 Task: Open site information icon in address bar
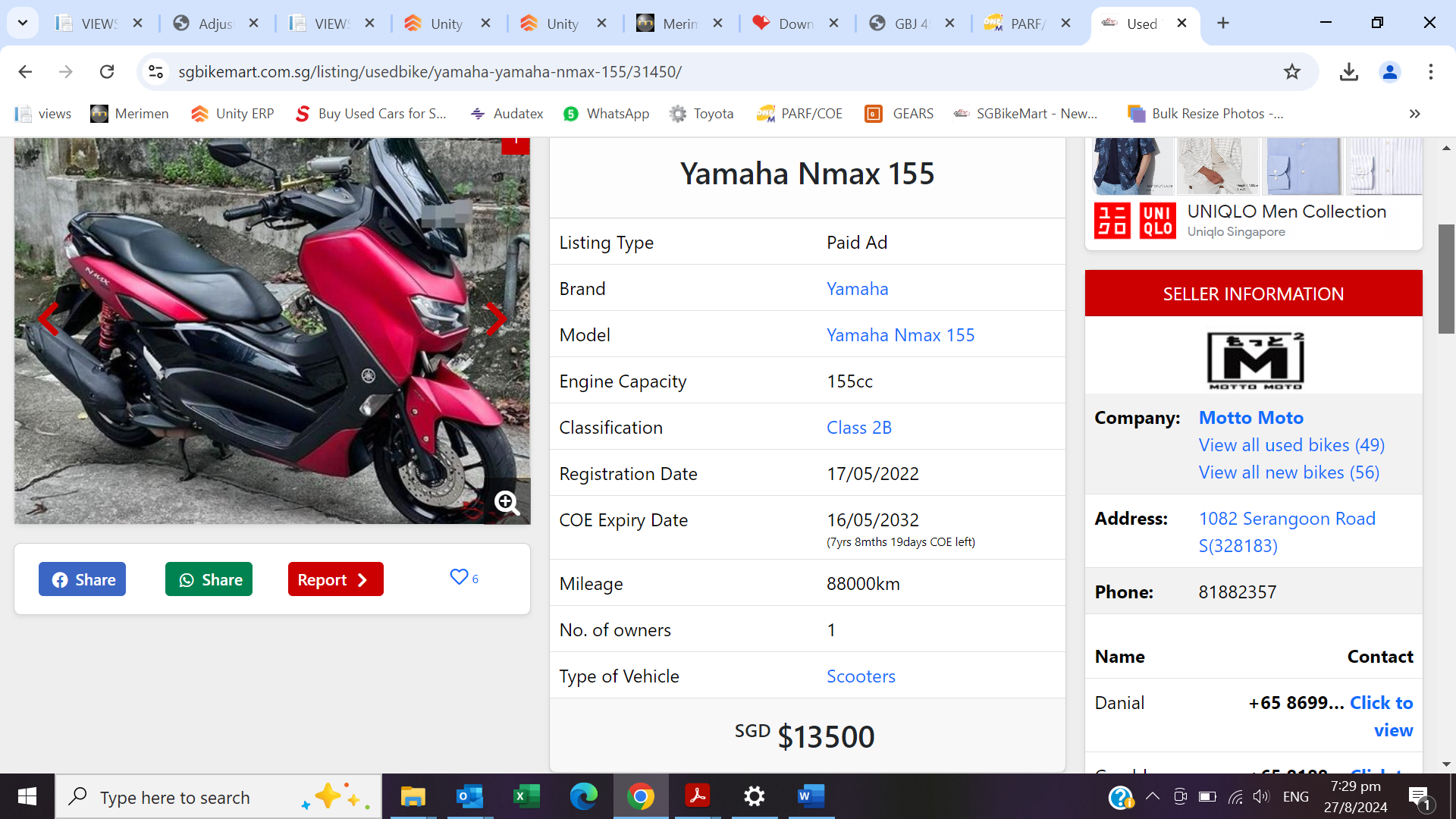tap(156, 72)
